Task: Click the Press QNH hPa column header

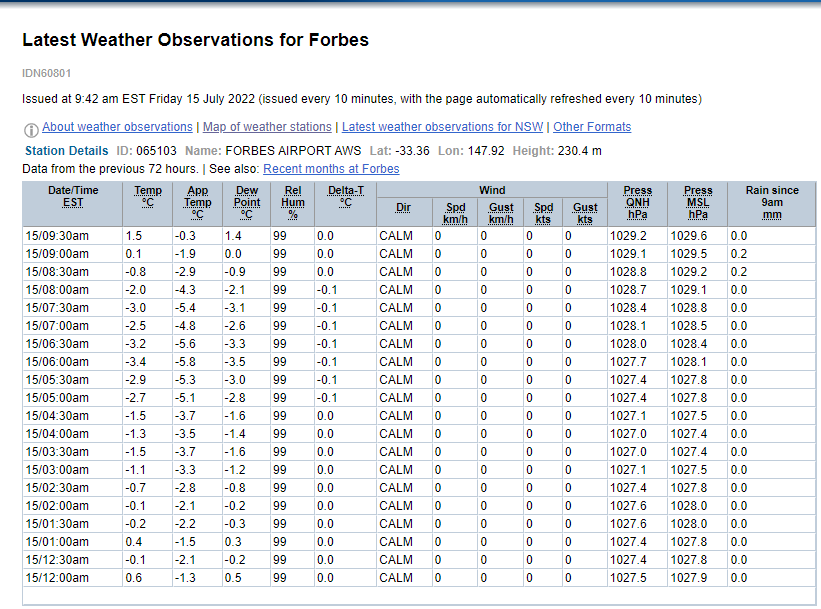Action: click(x=637, y=204)
